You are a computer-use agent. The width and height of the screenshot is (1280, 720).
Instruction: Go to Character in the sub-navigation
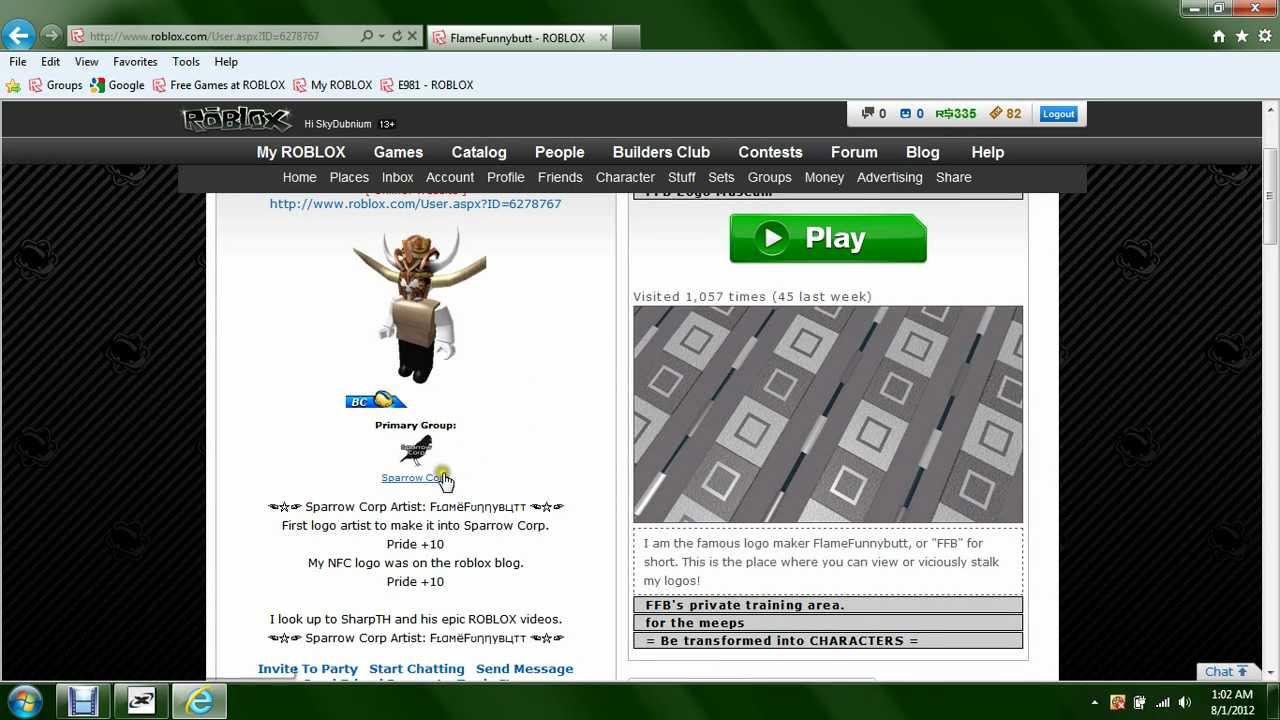[x=625, y=177]
